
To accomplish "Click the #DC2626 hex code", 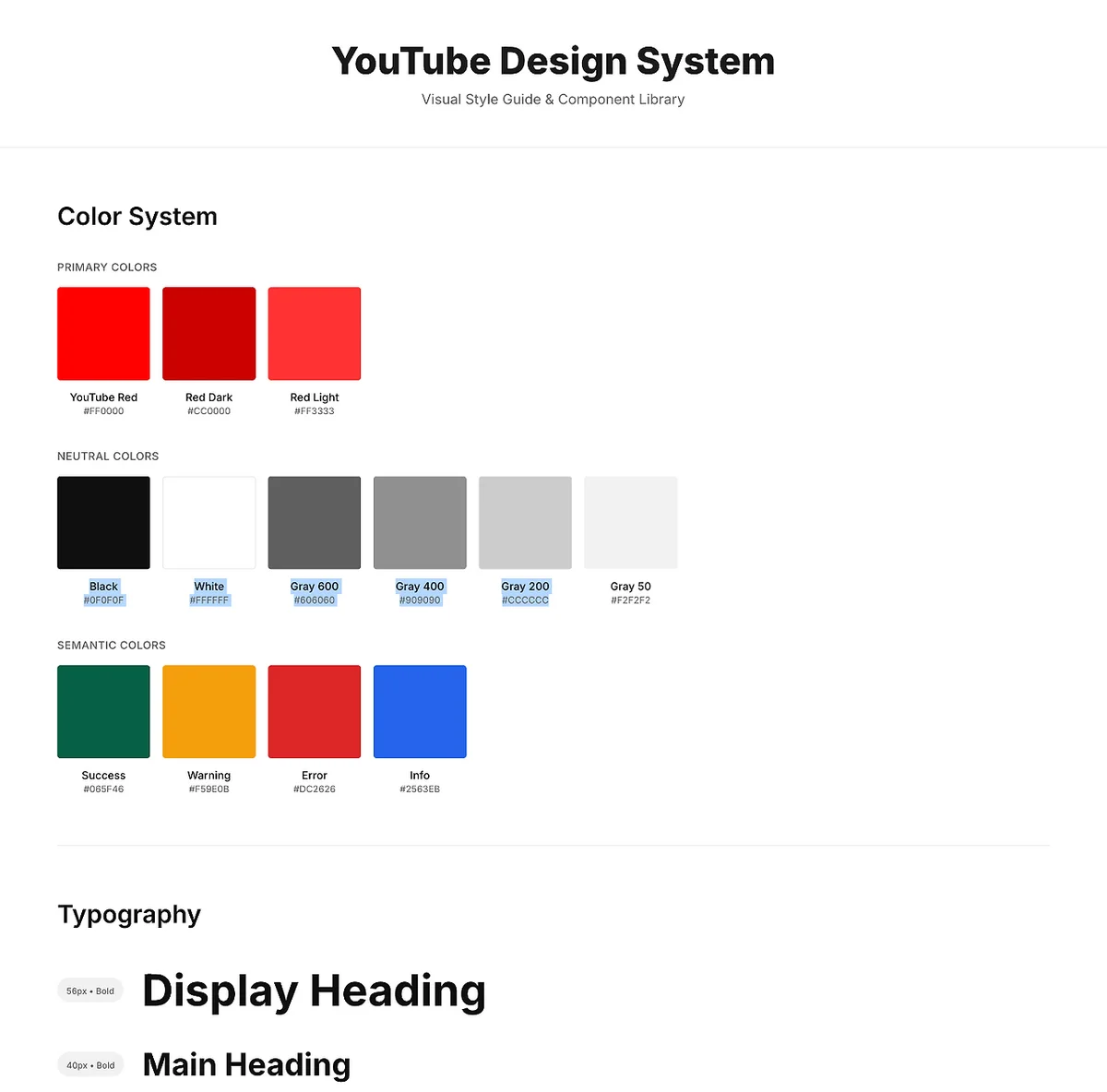I will click(x=315, y=789).
